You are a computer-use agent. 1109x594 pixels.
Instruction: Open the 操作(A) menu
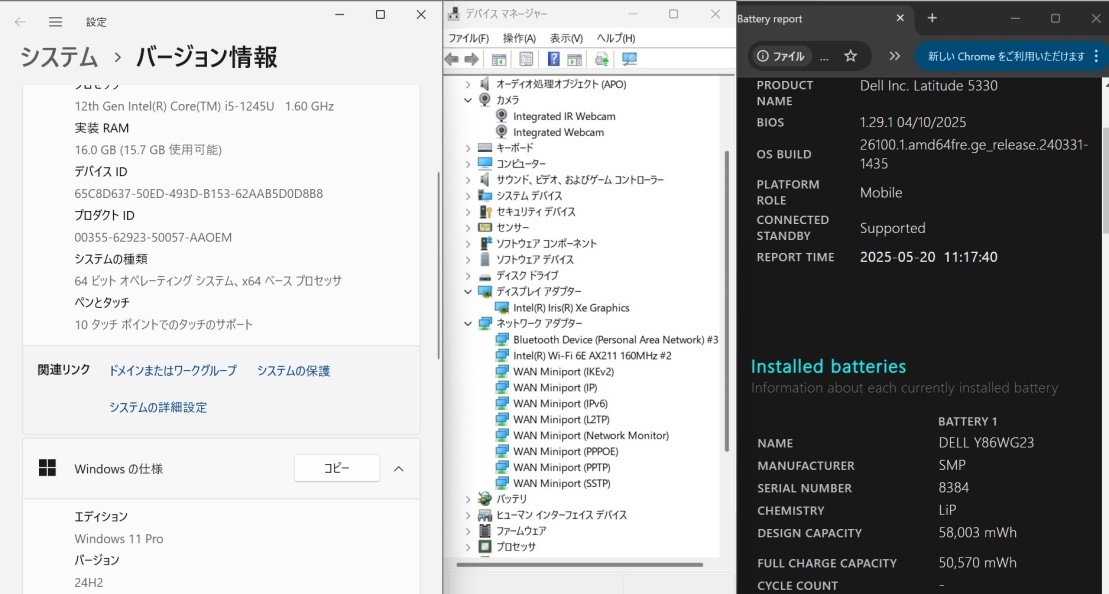click(519, 38)
